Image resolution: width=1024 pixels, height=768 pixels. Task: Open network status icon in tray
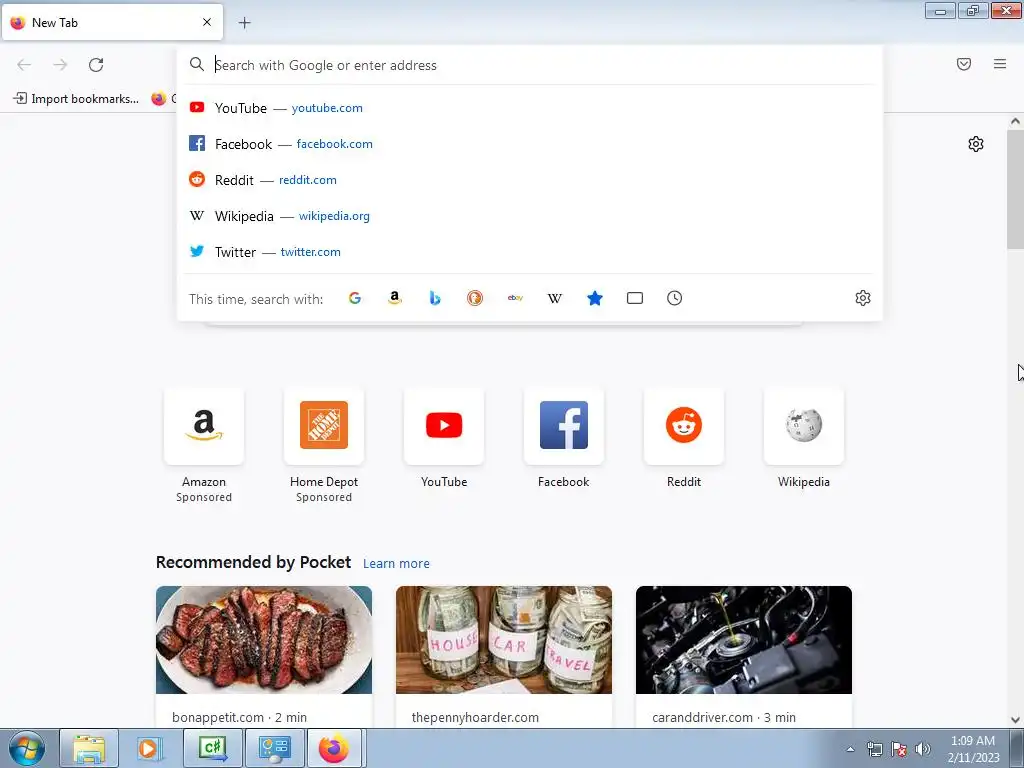coord(874,749)
